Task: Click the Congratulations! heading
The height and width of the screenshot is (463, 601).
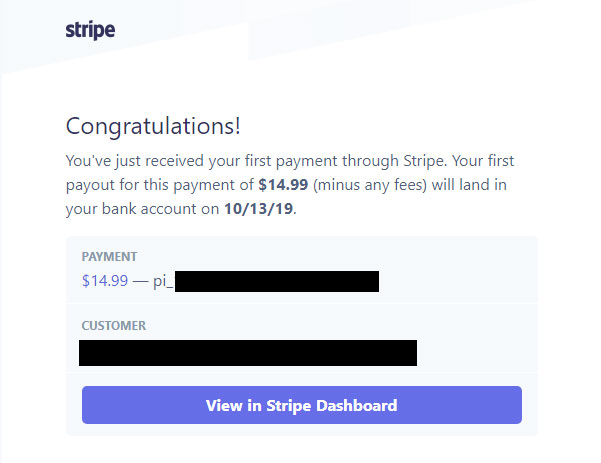Action: click(x=153, y=126)
